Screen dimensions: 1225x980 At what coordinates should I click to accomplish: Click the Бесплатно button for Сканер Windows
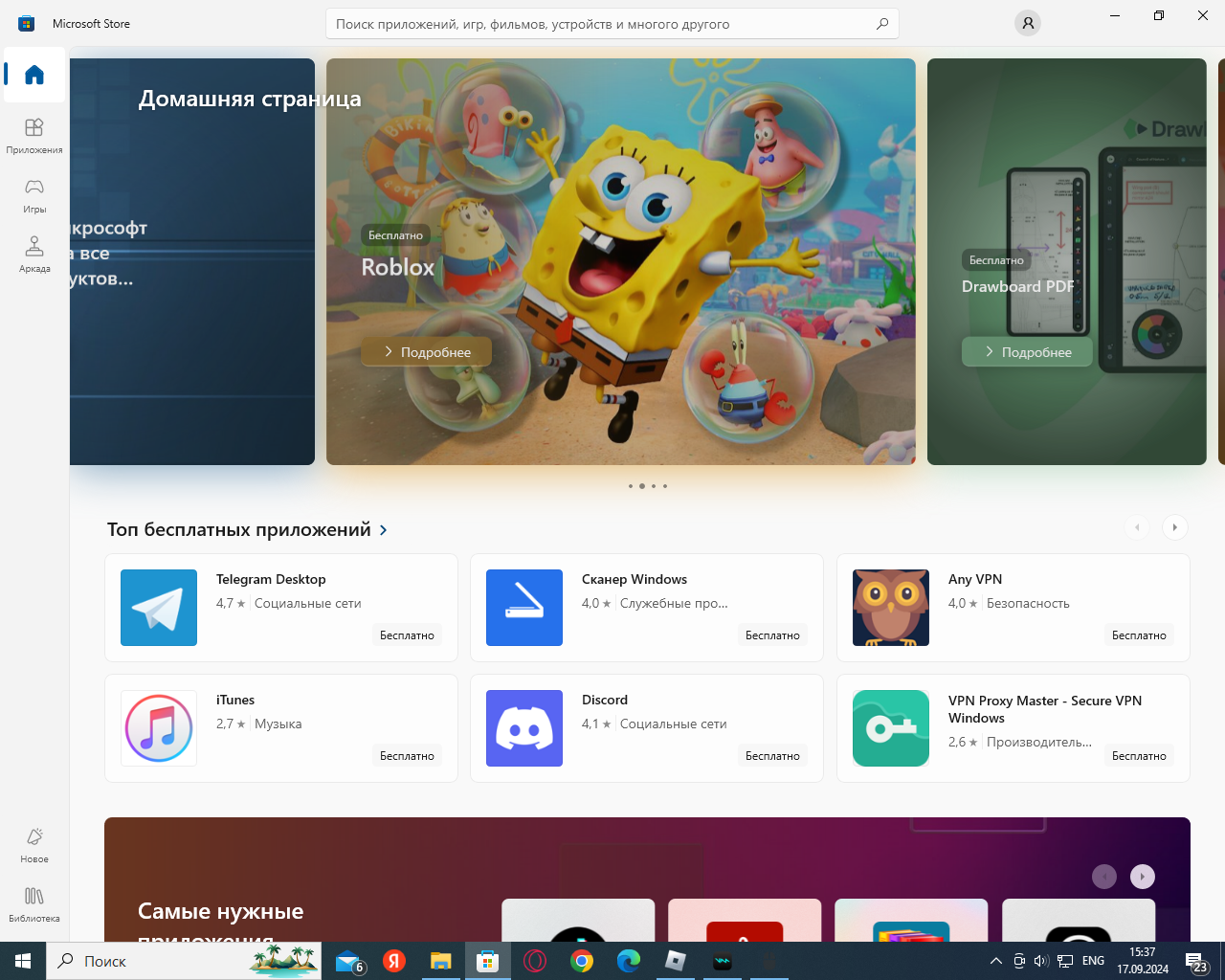pos(772,635)
